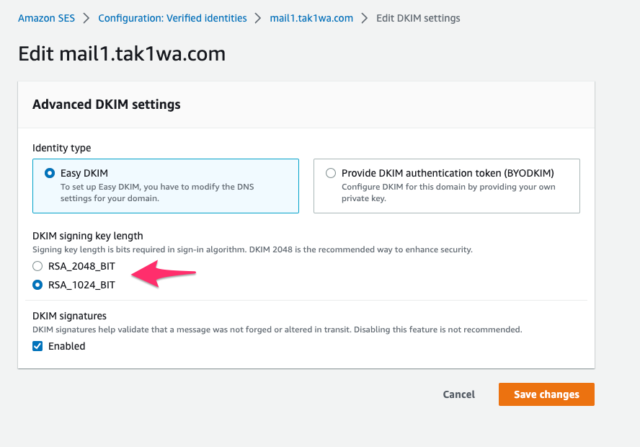Select Provide DKIM authentication token (BYODKIM) radio
Image resolution: width=640 pixels, height=447 pixels.
click(x=331, y=173)
